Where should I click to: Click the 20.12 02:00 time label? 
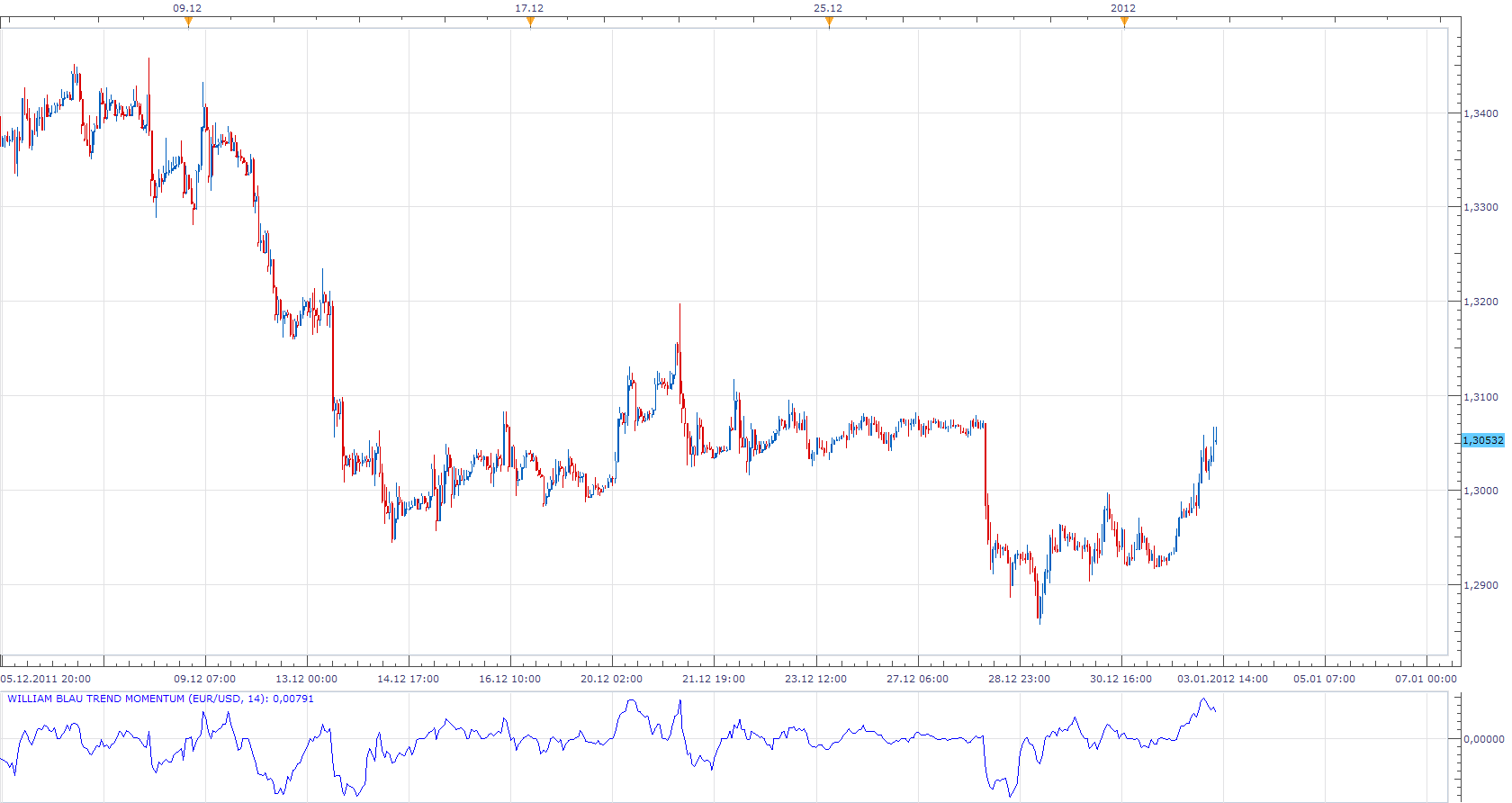pyautogui.click(x=612, y=679)
